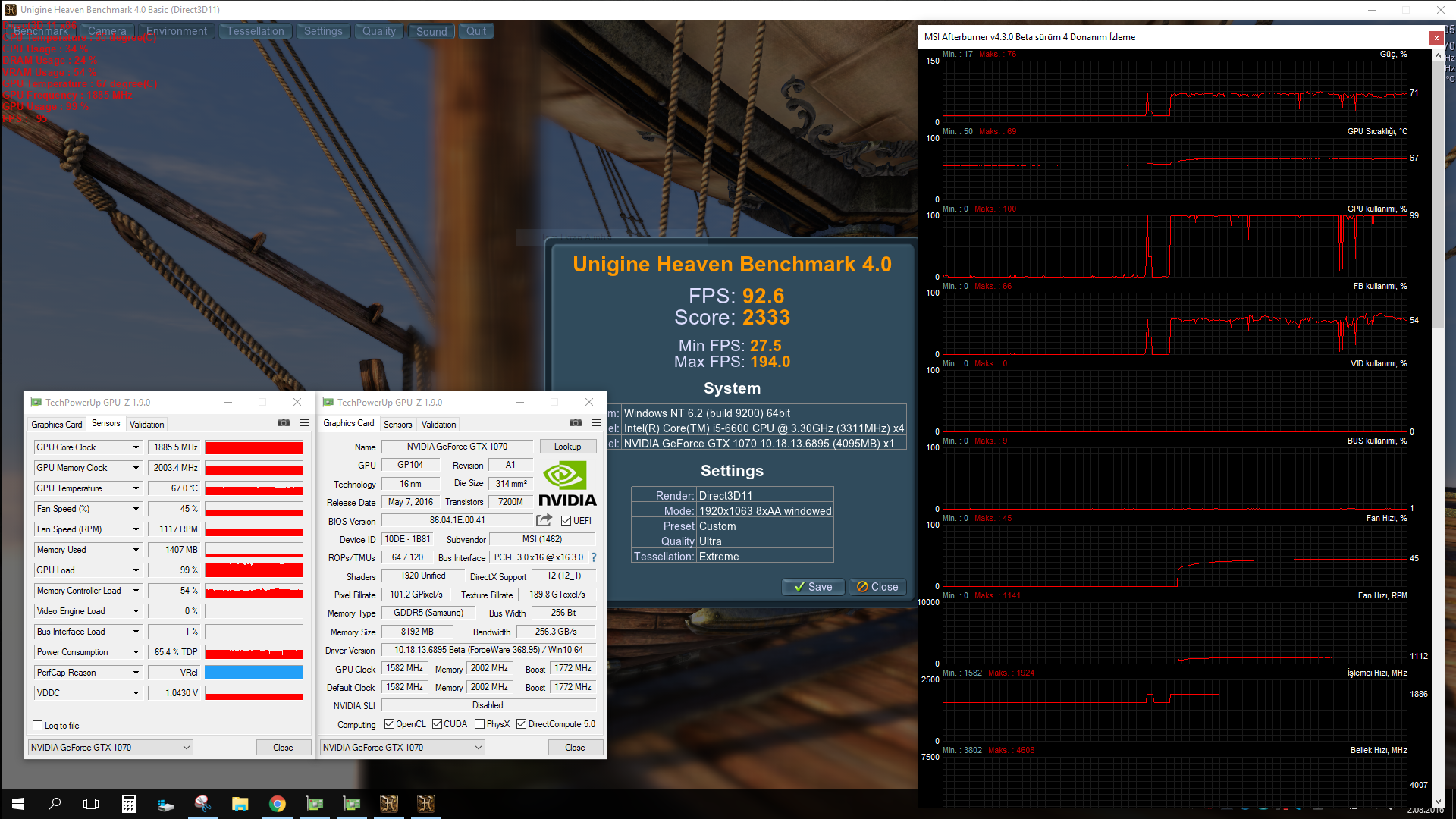The height and width of the screenshot is (819, 1456).
Task: Expand the VDDC sensor dropdown
Action: click(136, 693)
